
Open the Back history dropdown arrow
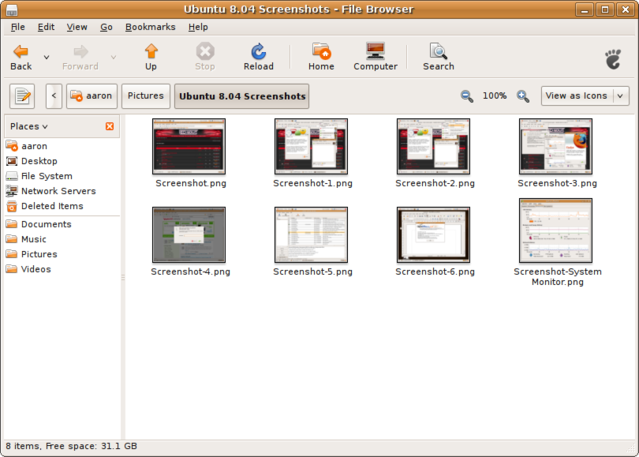46,57
